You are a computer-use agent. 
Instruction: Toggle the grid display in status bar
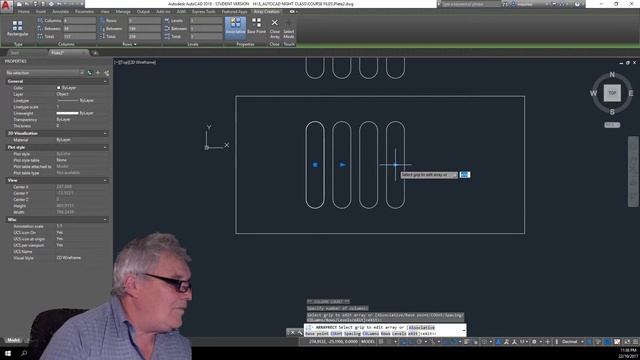381,342
